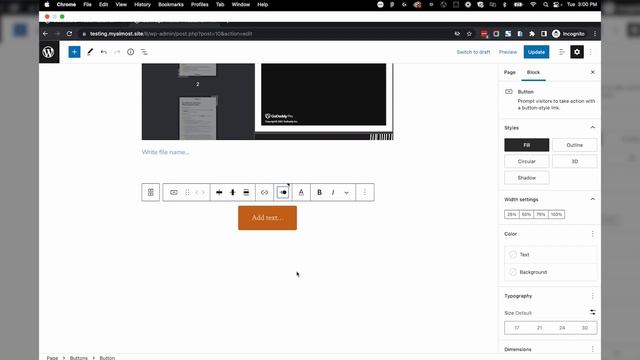Select the Fill button style
The height and width of the screenshot is (360, 640).
[527, 145]
